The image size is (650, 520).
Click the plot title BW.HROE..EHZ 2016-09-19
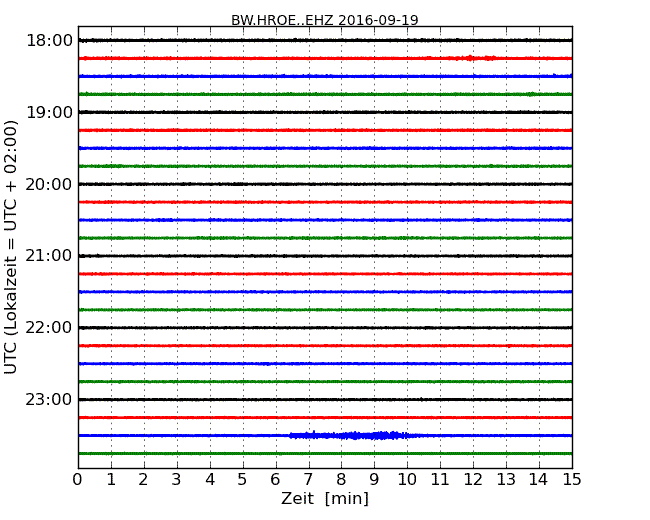click(x=325, y=20)
